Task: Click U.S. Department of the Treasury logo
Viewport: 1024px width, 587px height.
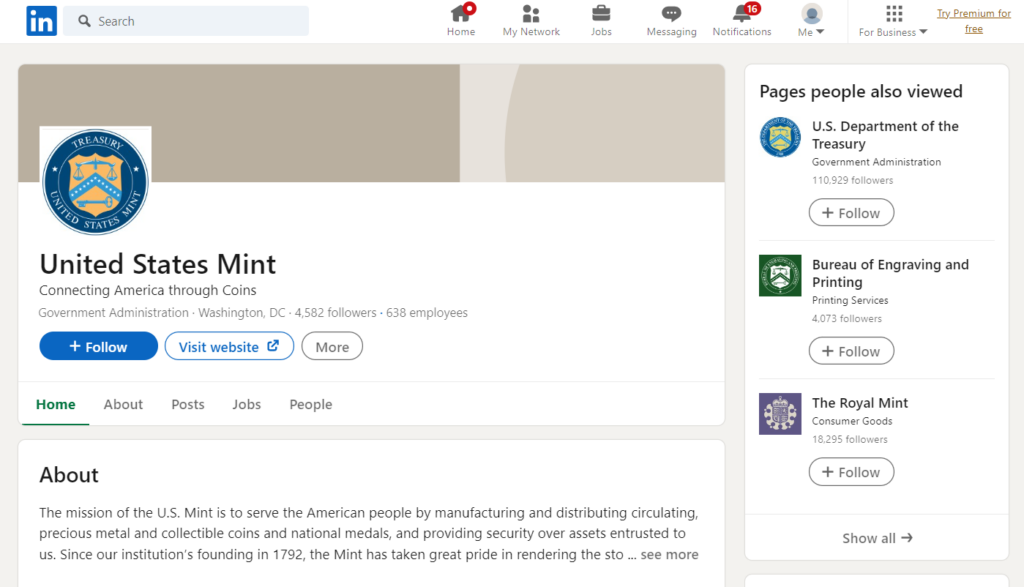Action: [780, 137]
